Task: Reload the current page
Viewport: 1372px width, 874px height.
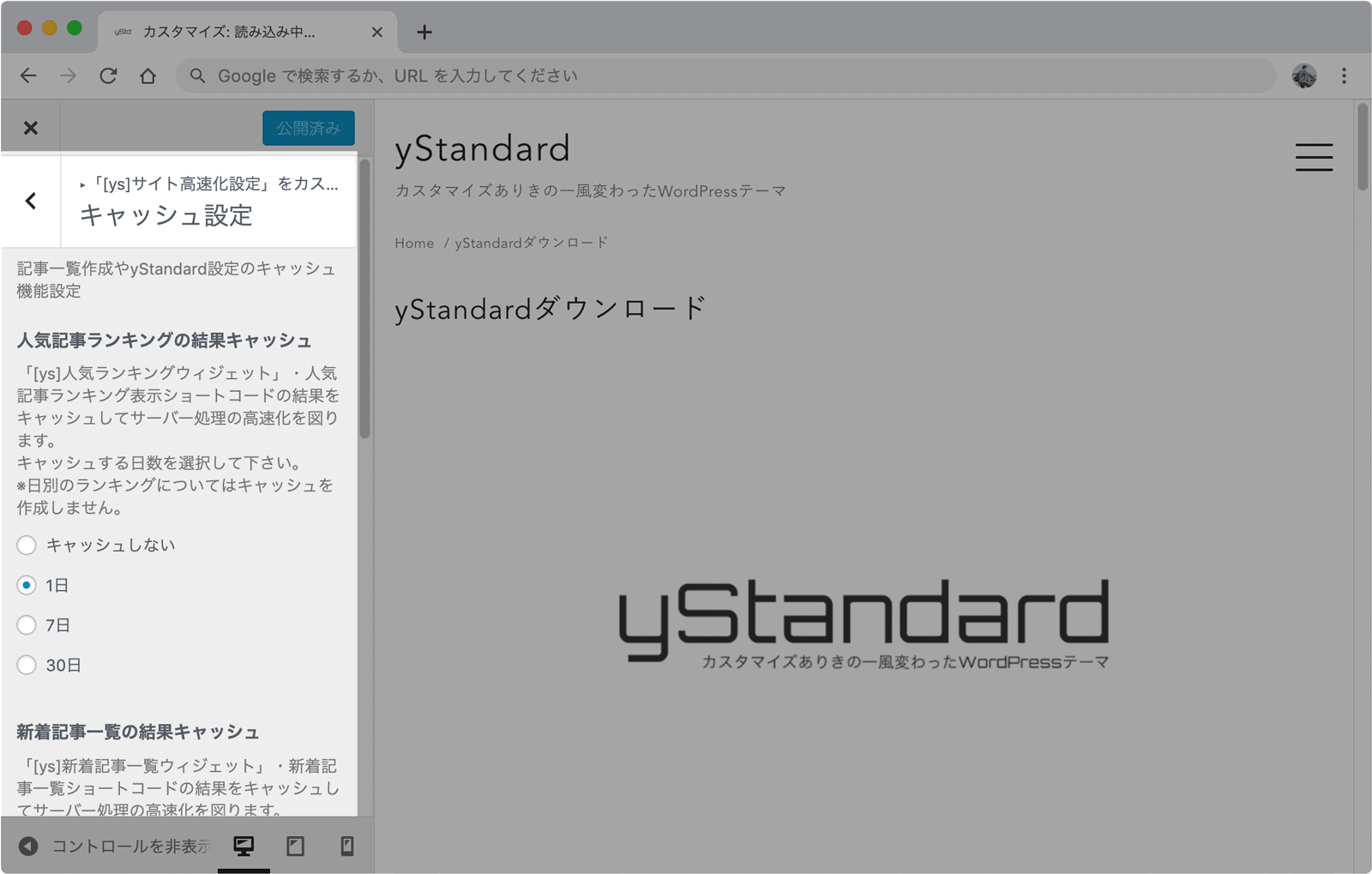Action: tap(108, 75)
